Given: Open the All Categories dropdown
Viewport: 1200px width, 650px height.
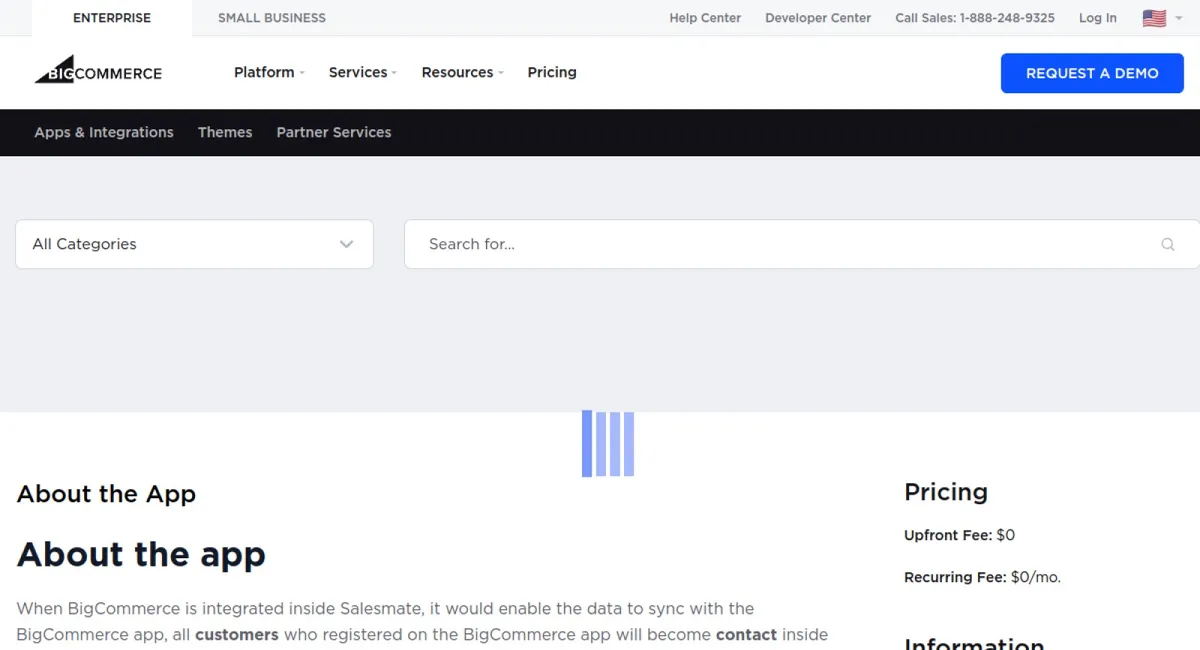Looking at the screenshot, I should click(194, 244).
